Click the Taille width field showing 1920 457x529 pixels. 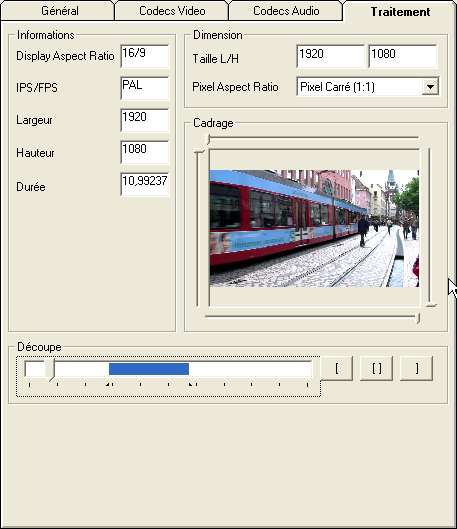coord(331,56)
